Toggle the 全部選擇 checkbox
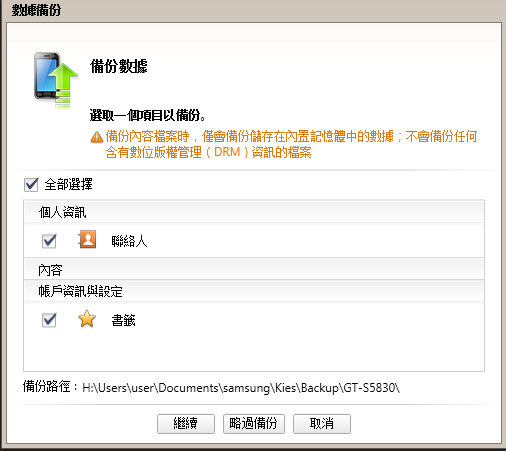 tap(31, 184)
